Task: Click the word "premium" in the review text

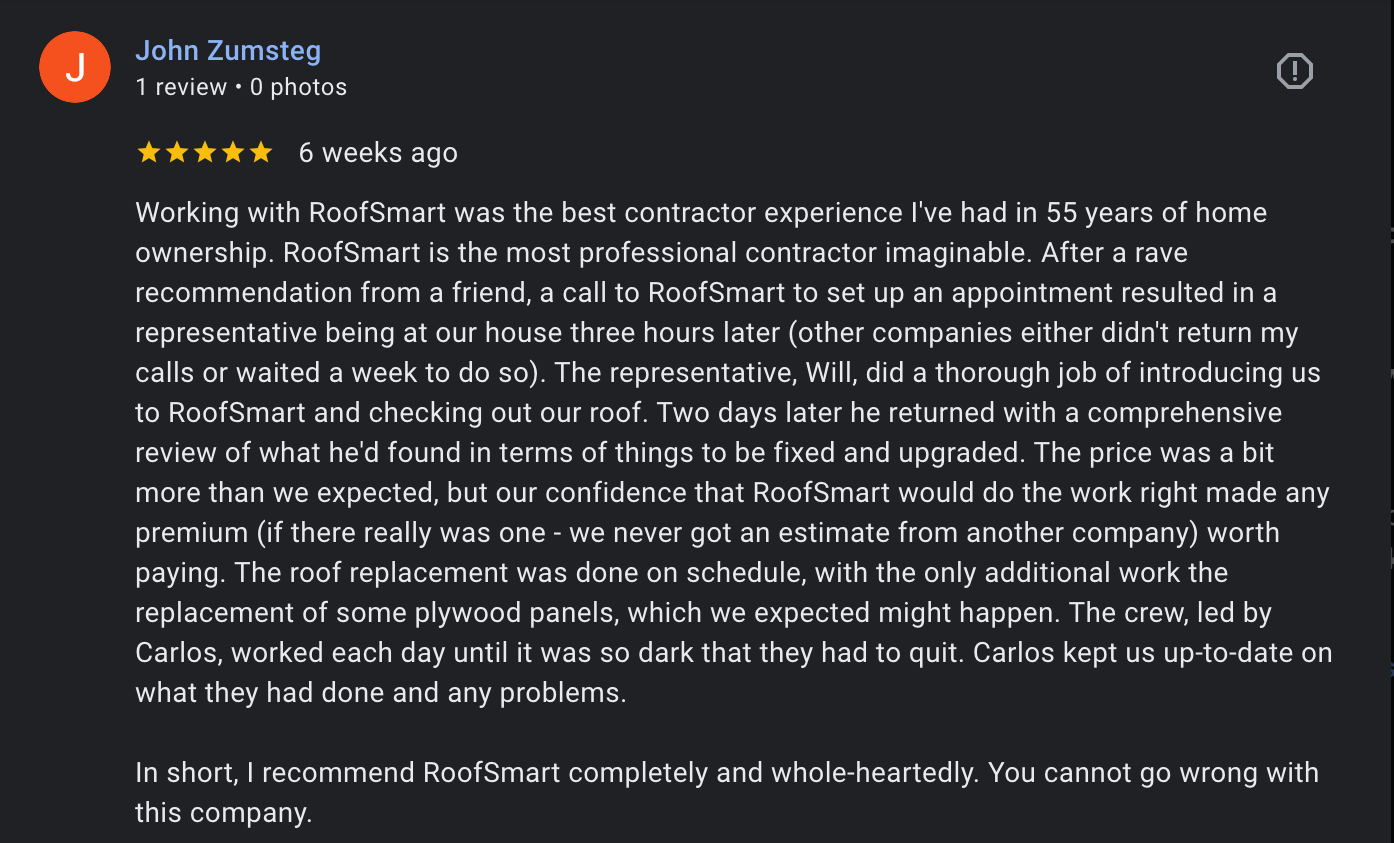Action: [192, 533]
